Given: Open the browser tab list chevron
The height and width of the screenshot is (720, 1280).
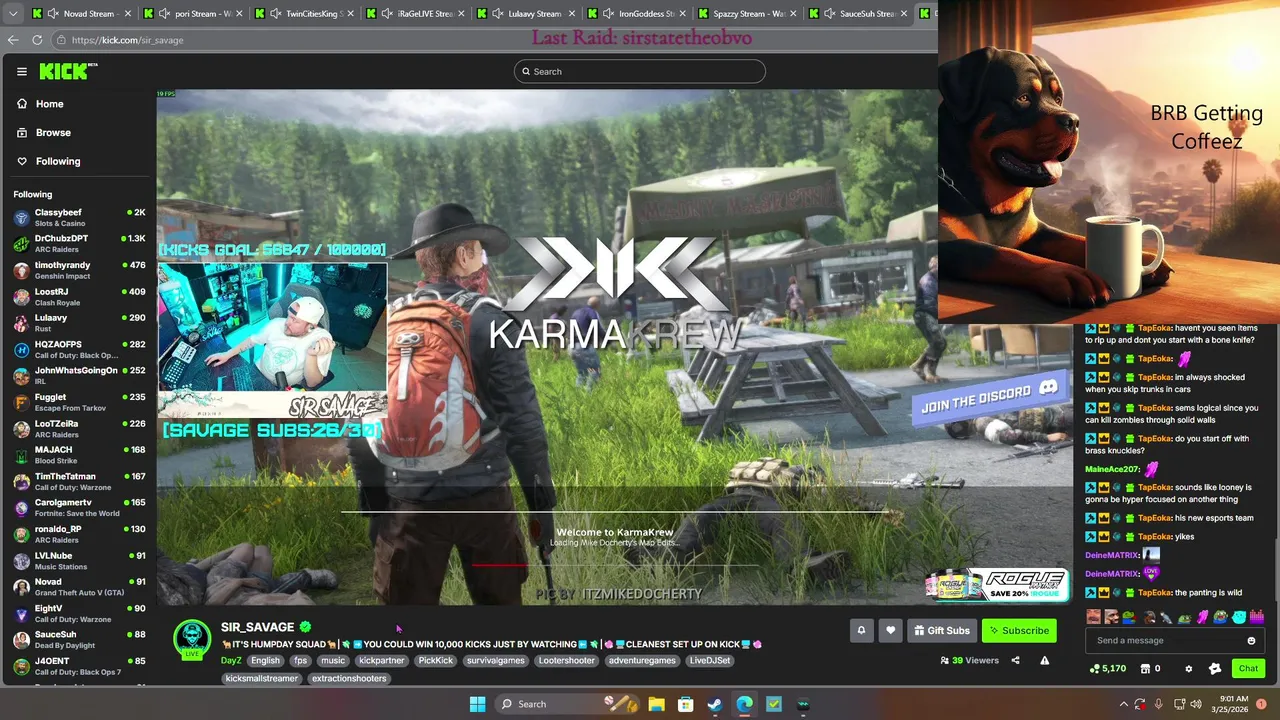Looking at the screenshot, I should tap(13, 14).
